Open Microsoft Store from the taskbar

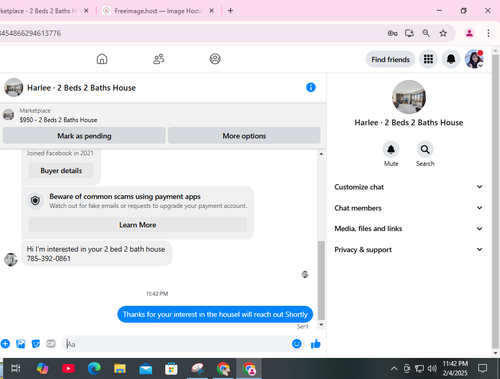click(x=171, y=368)
